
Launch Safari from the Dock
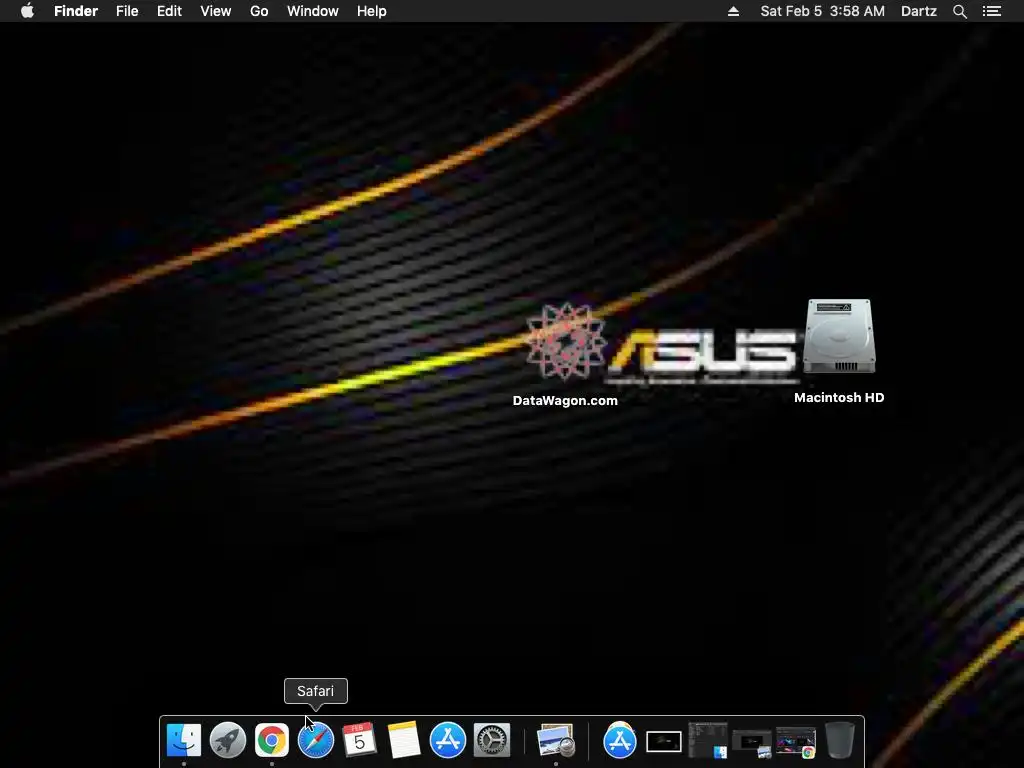(316, 740)
